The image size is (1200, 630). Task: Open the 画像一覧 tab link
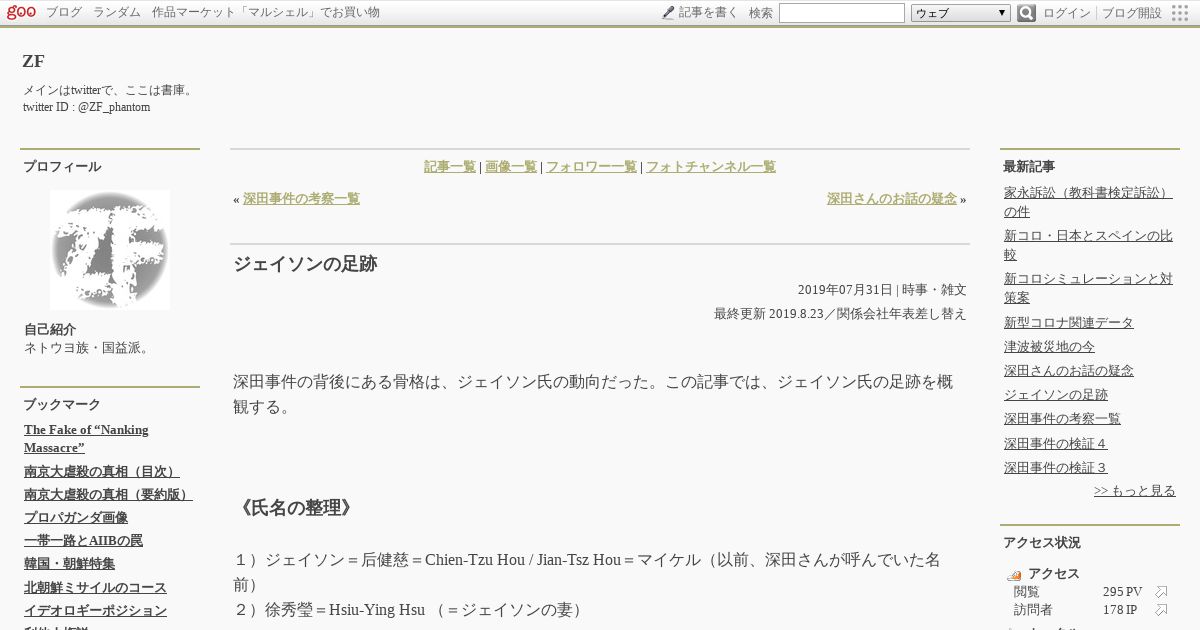[x=511, y=167]
